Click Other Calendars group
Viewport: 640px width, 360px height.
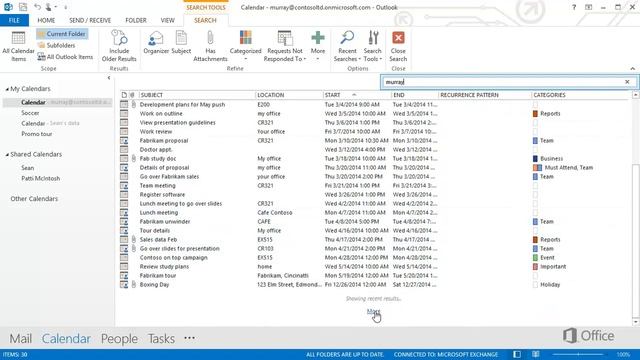coord(34,199)
